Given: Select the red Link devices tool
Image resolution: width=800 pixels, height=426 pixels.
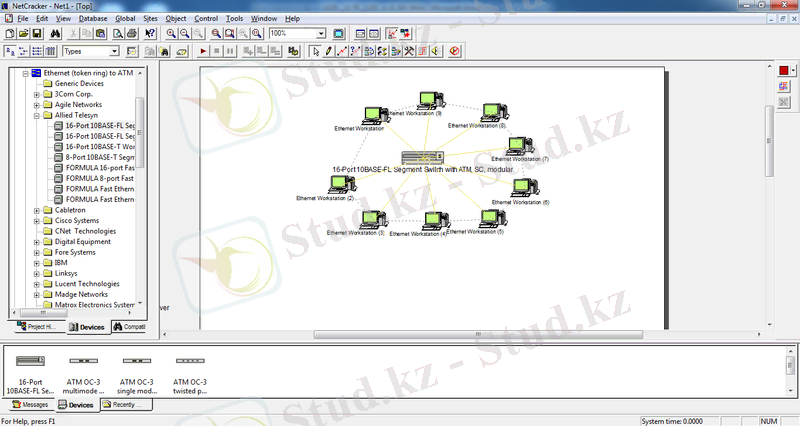Looking at the screenshot, I should [342, 51].
